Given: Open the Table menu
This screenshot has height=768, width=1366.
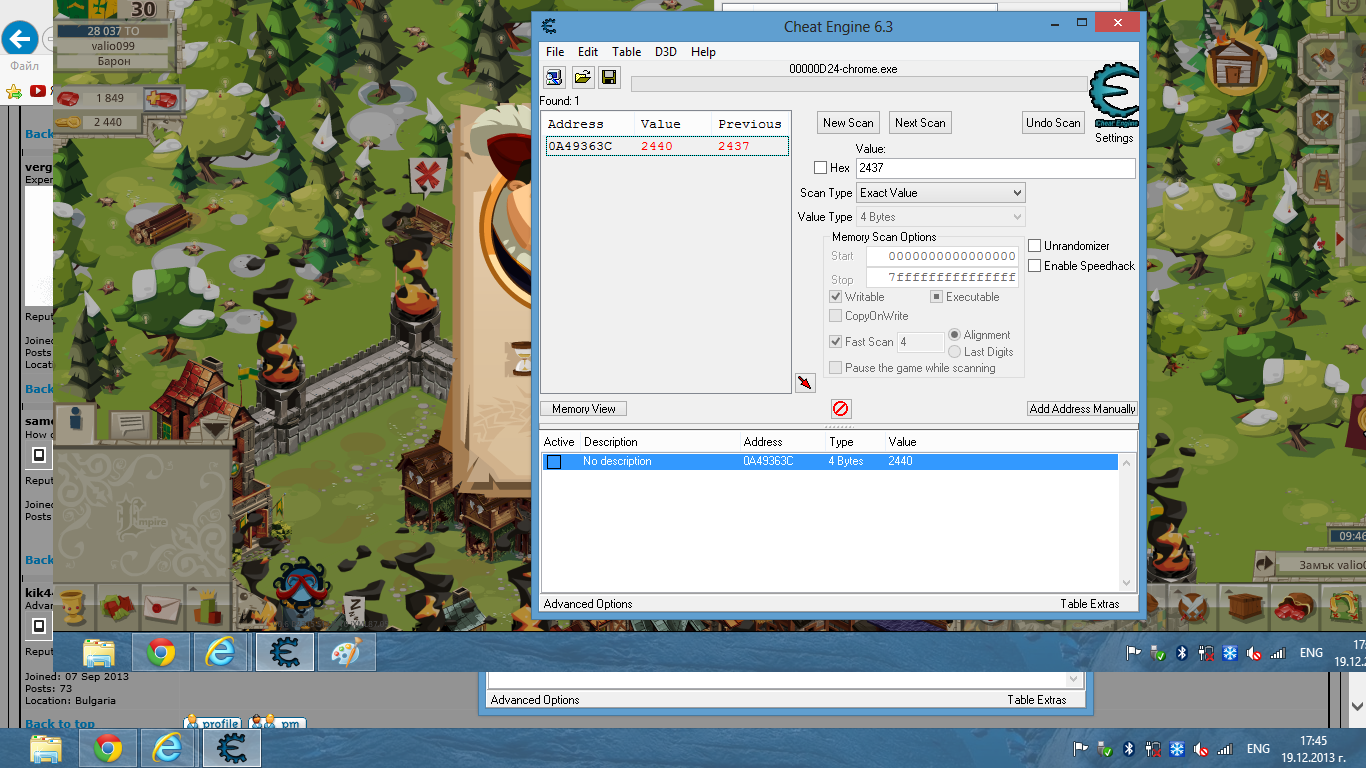Looking at the screenshot, I should pos(626,51).
